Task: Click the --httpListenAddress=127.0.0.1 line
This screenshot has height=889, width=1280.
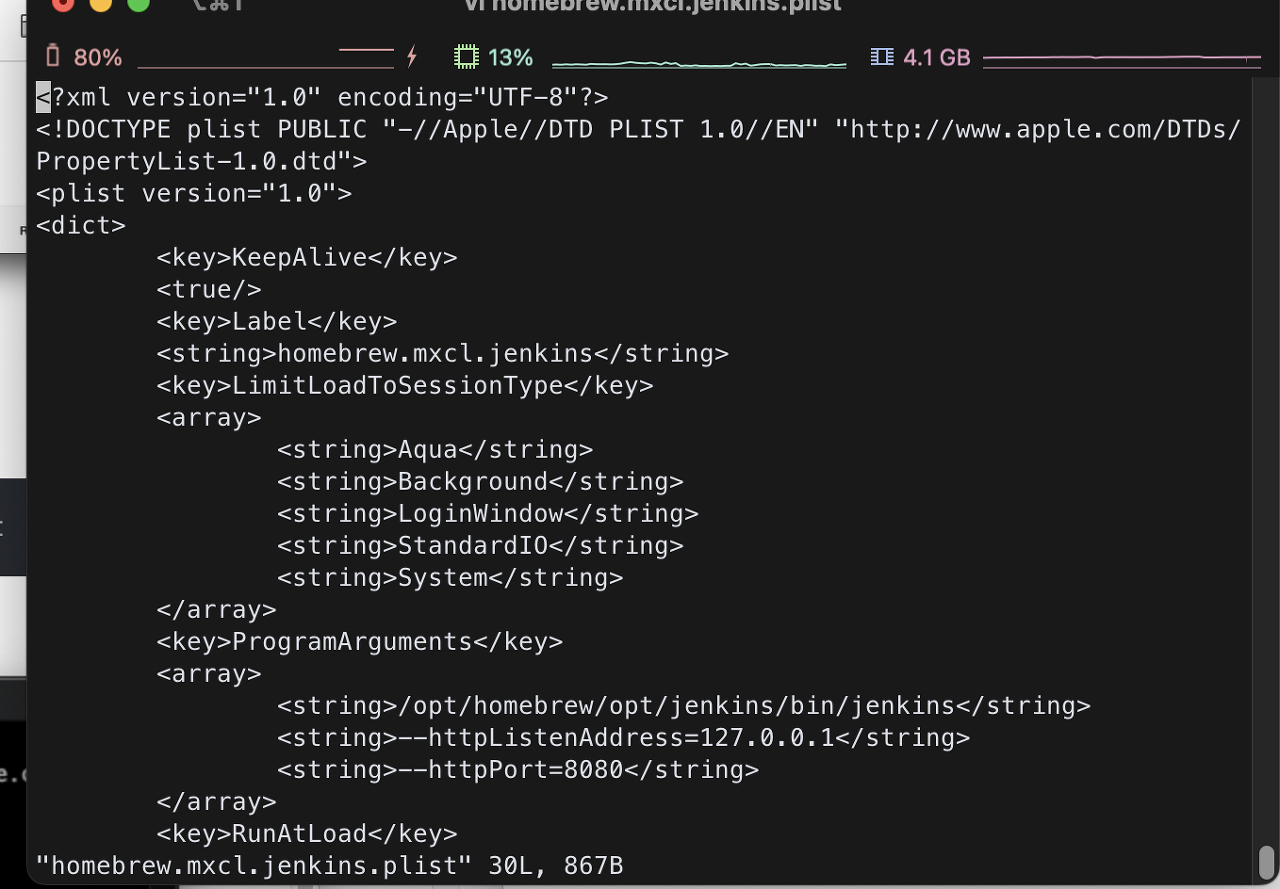Action: [x=623, y=737]
